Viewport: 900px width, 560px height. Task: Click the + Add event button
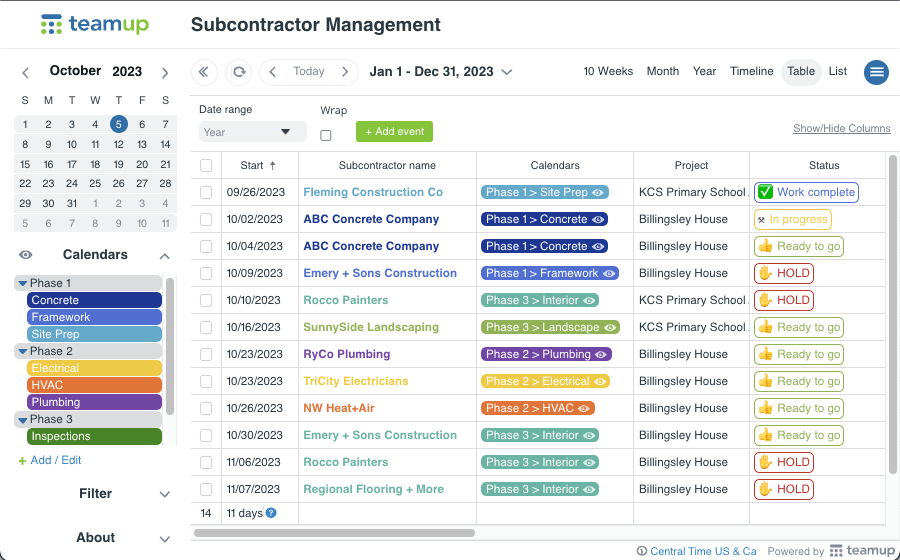coord(394,131)
